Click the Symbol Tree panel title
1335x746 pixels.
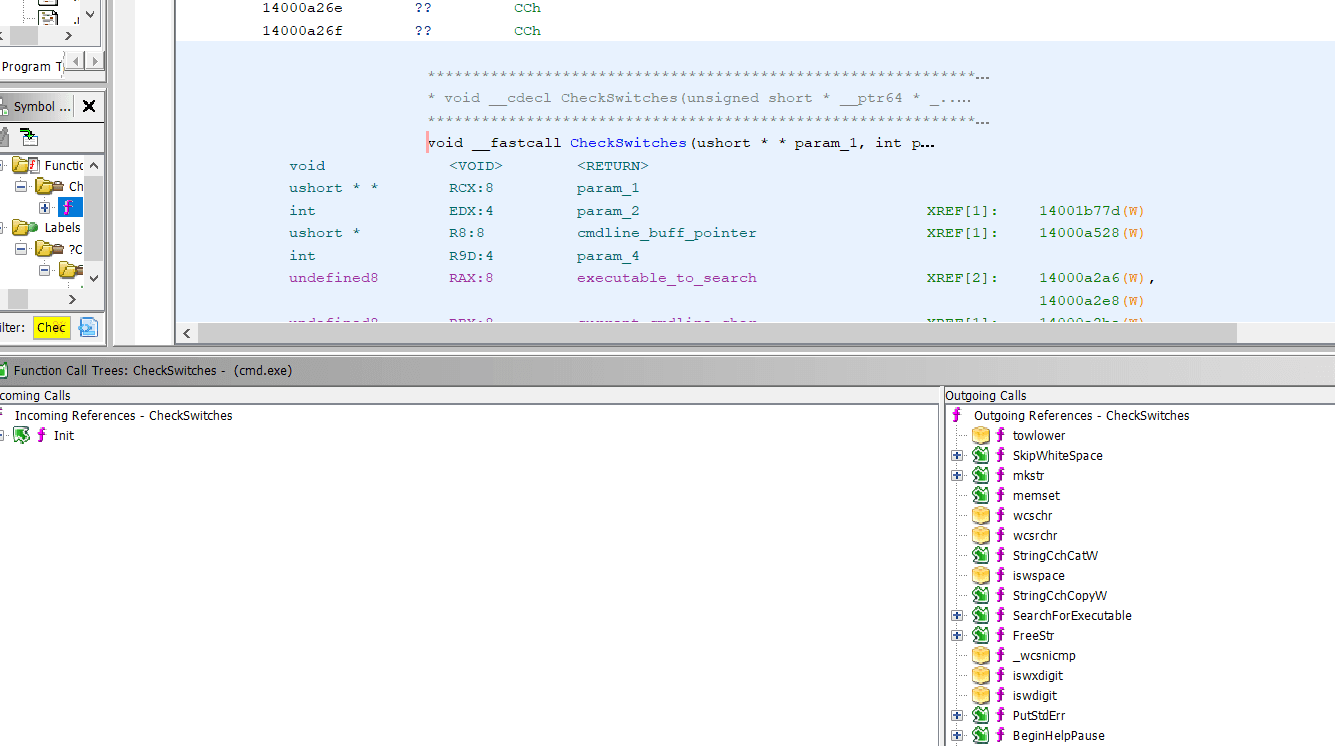pos(42,106)
